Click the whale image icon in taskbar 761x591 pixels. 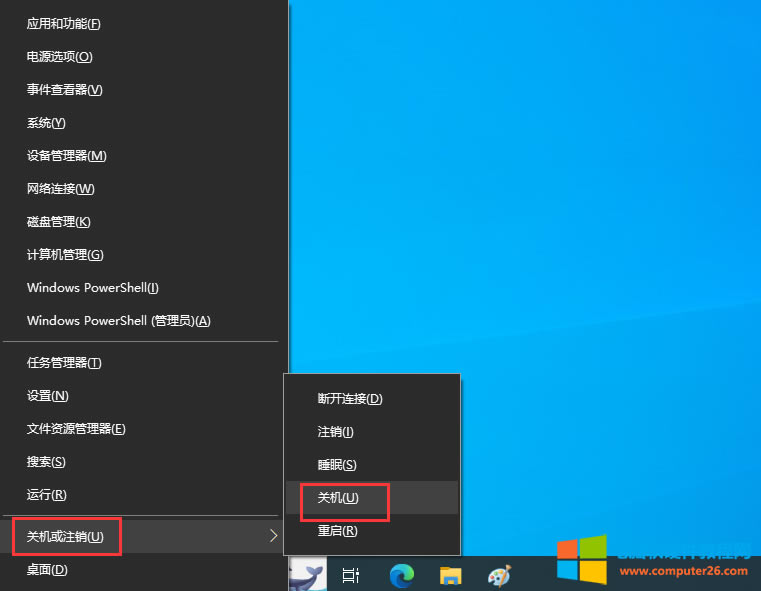305,574
